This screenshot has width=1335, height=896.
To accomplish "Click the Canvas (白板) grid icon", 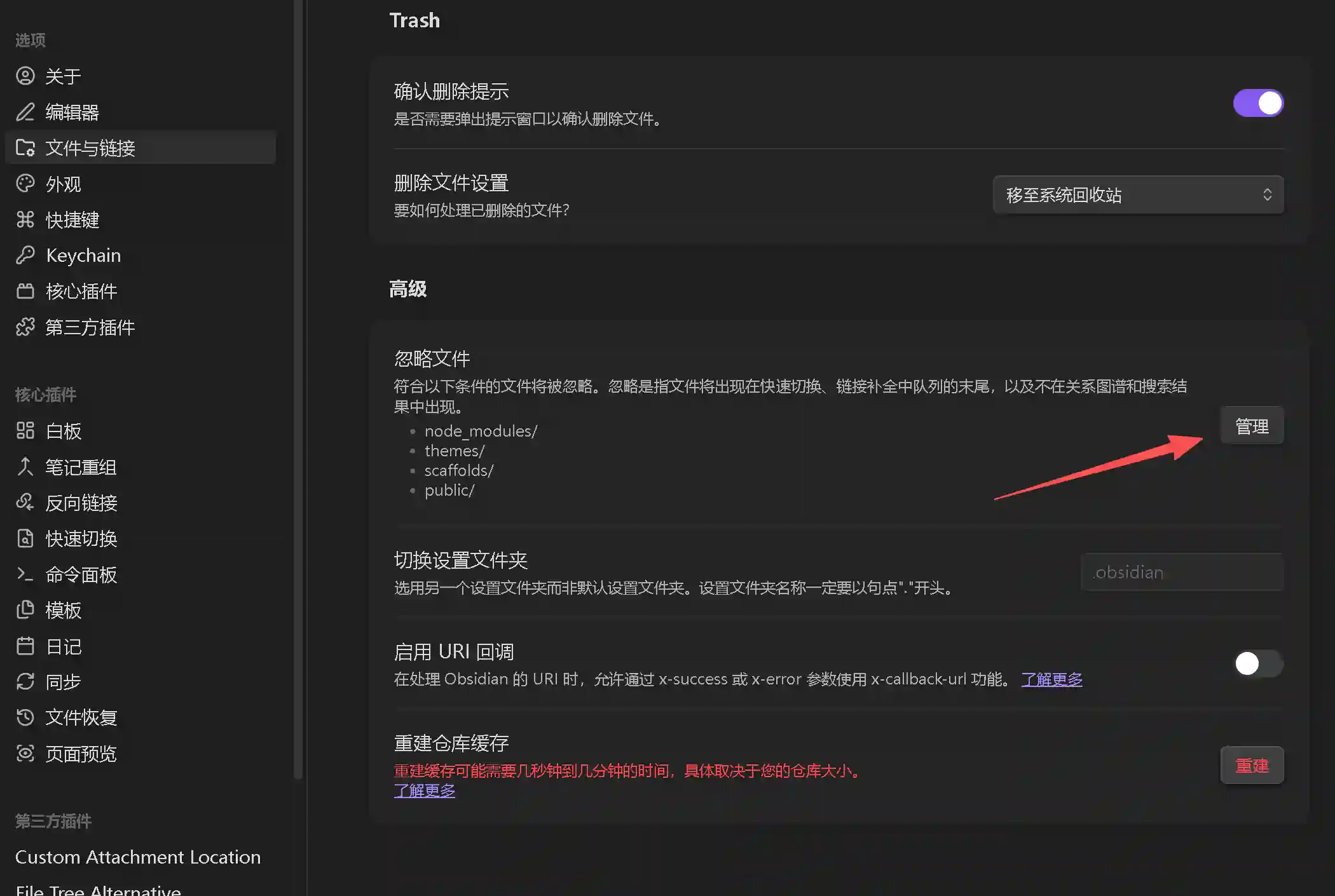I will (x=25, y=430).
